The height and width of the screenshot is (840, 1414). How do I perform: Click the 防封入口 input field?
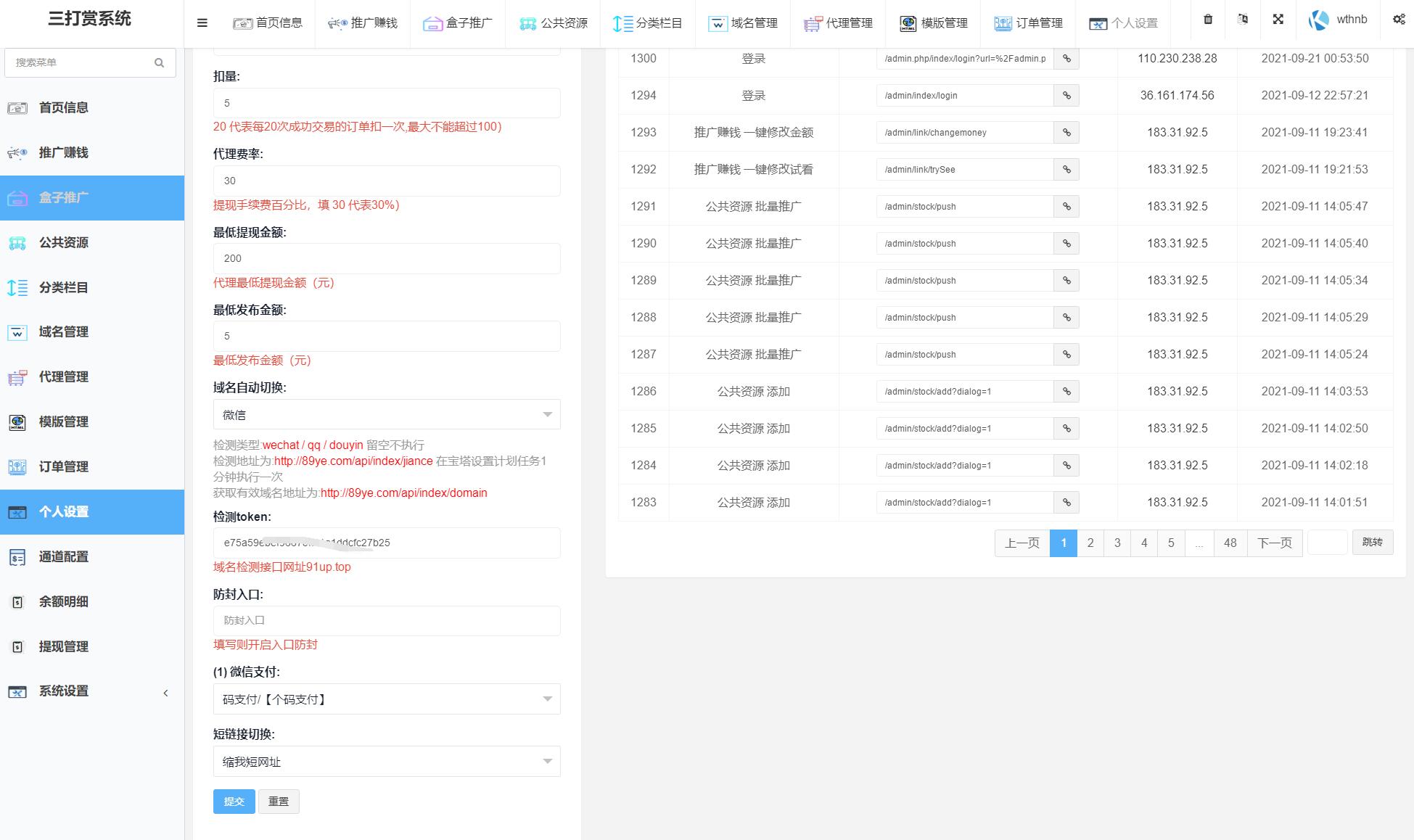[x=386, y=621]
